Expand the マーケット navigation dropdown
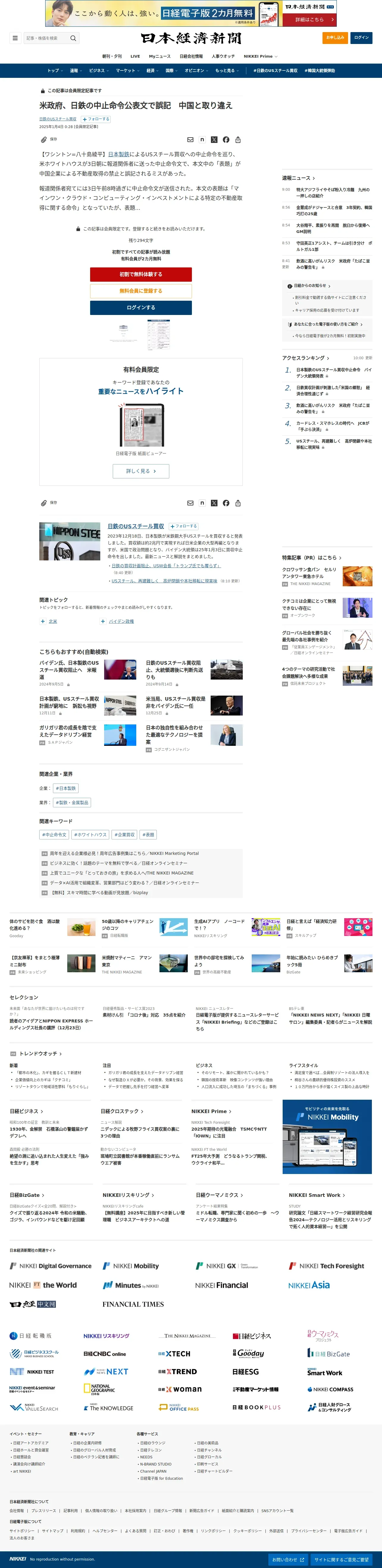This screenshot has height=1568, width=382. tap(127, 71)
